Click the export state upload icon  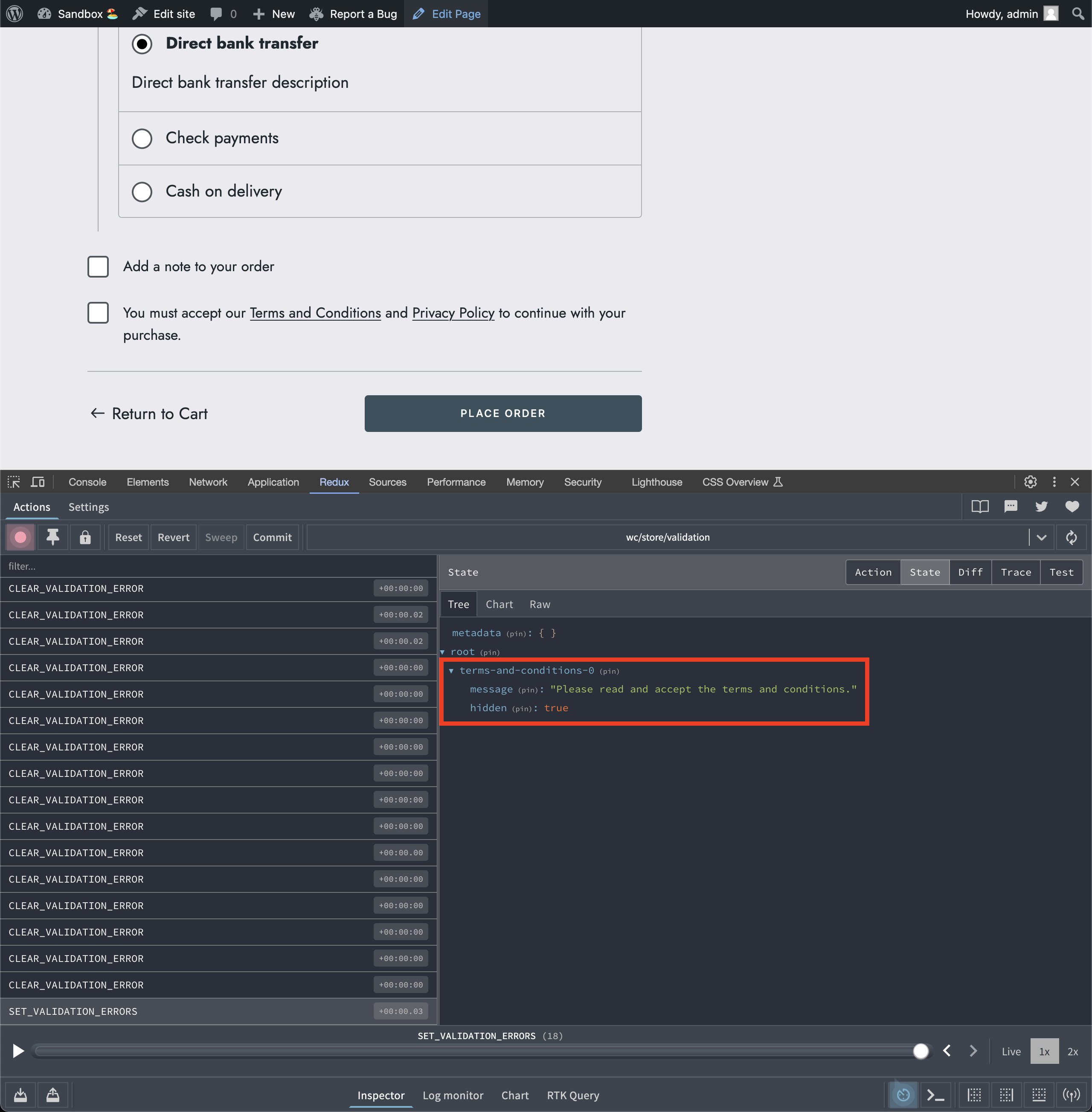click(x=53, y=1095)
